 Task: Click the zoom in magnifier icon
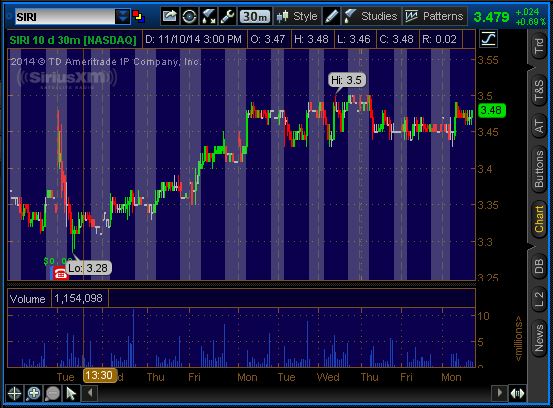coord(34,393)
